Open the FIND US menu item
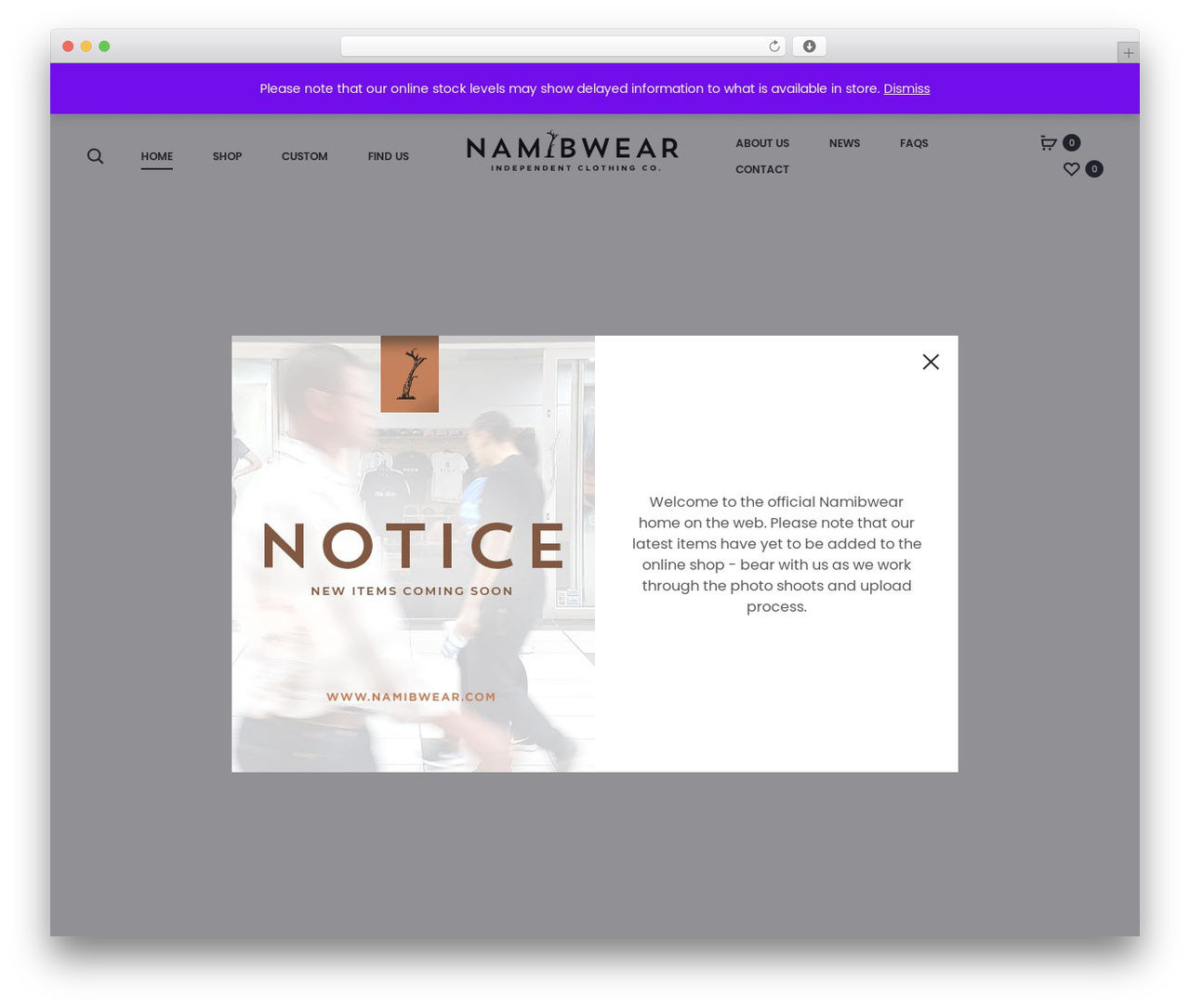This screenshot has height=1008, width=1190. (x=389, y=156)
